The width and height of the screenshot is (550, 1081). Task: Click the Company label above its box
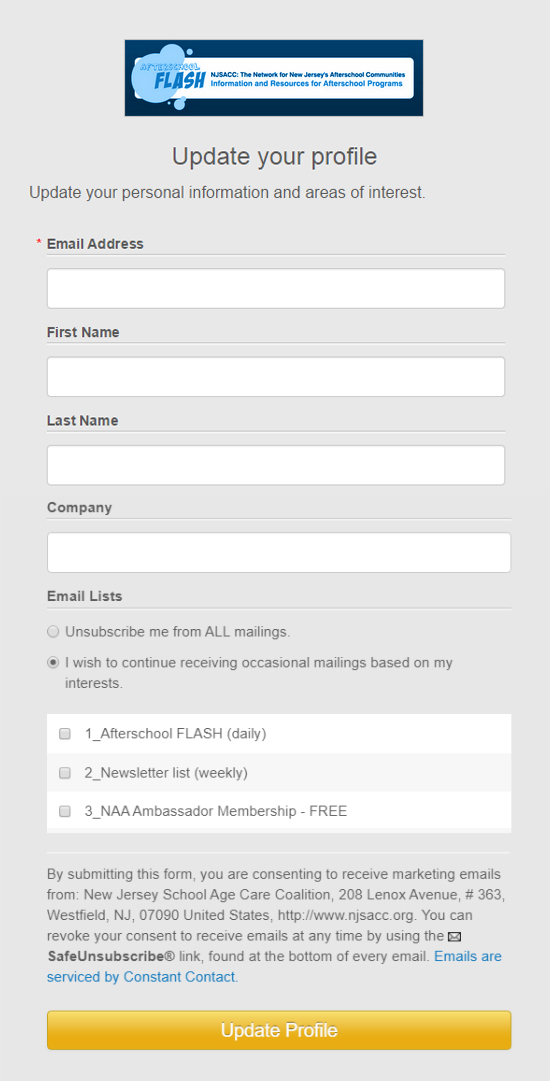click(79, 508)
